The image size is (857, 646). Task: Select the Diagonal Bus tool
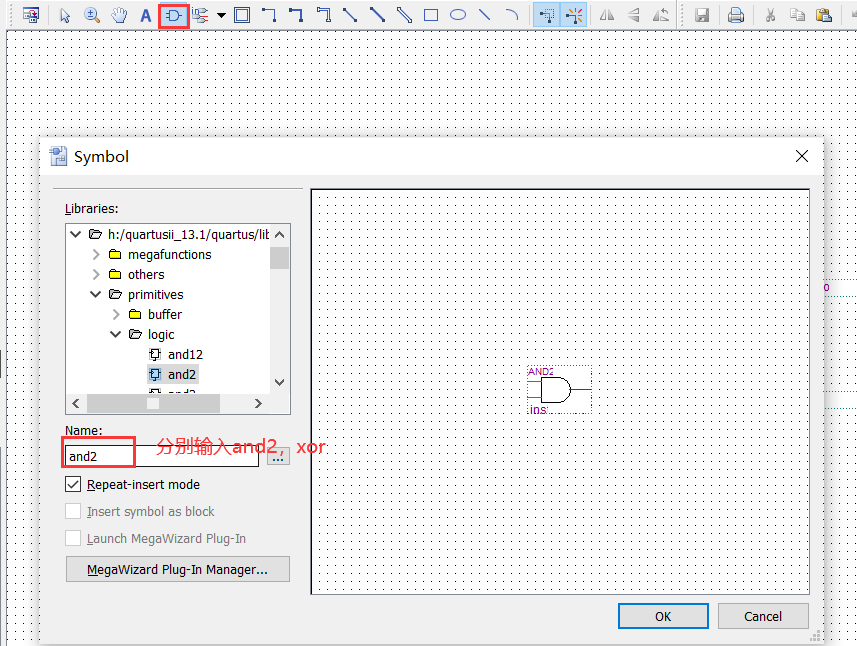point(377,15)
